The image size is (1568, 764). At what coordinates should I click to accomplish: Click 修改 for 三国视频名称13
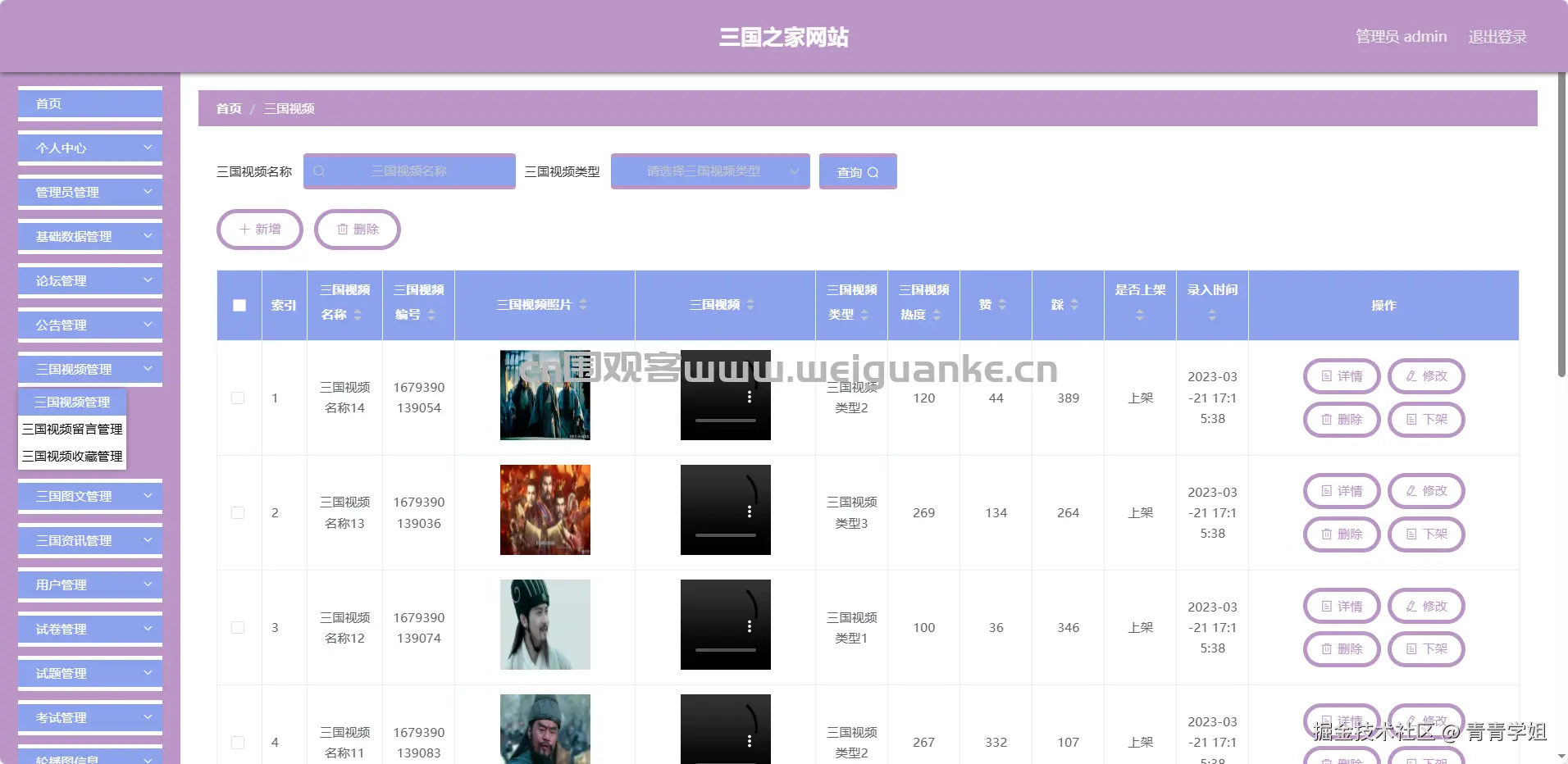pyautogui.click(x=1426, y=491)
